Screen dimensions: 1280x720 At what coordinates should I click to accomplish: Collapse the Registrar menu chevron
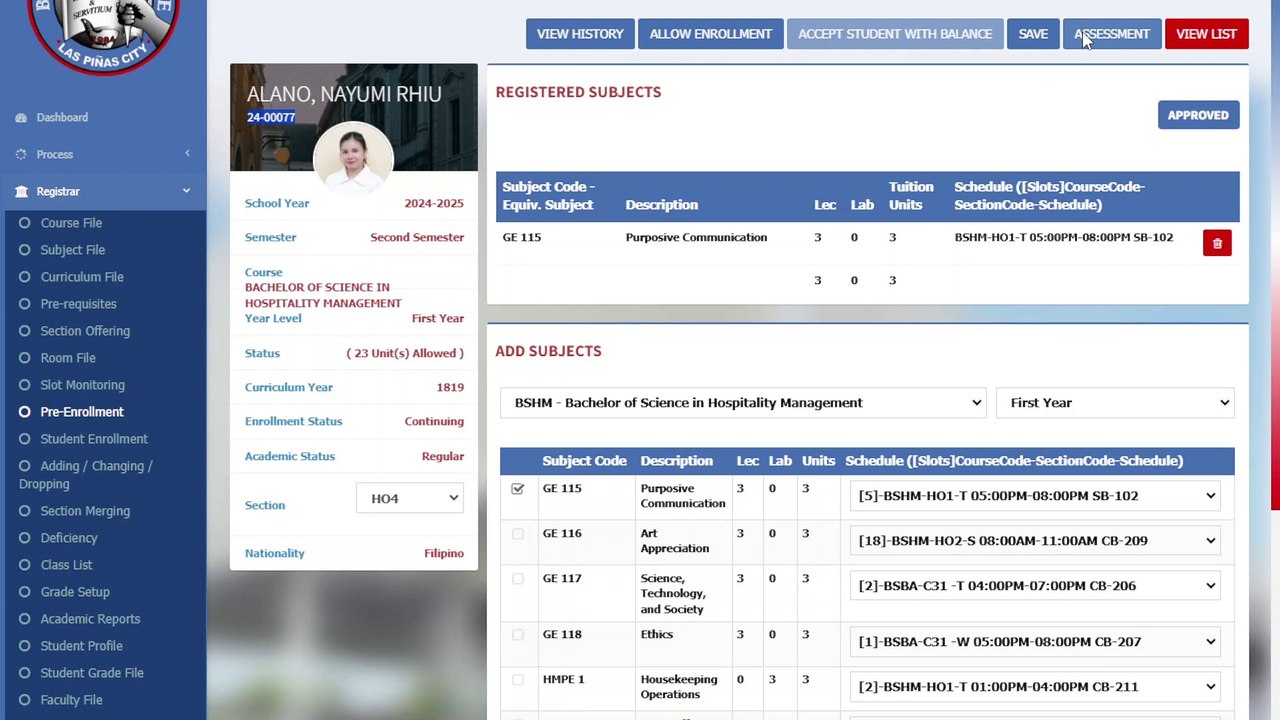(186, 191)
